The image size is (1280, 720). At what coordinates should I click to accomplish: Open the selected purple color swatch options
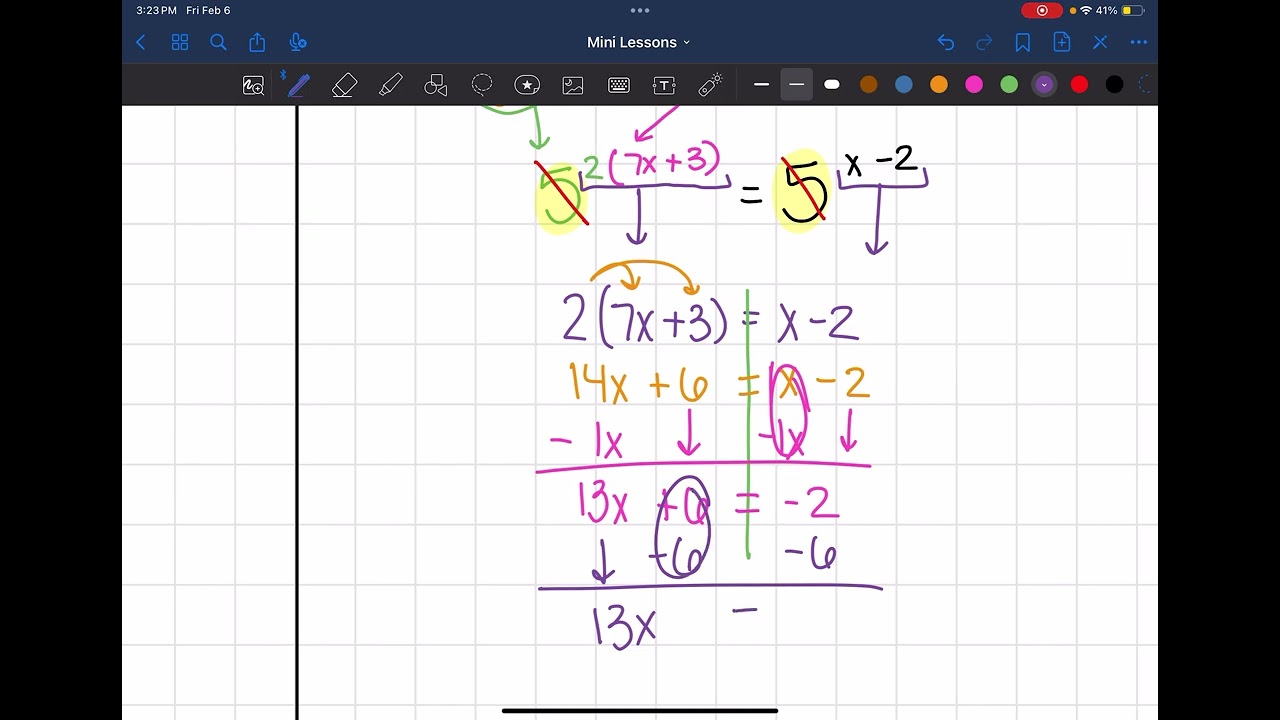pos(1044,85)
